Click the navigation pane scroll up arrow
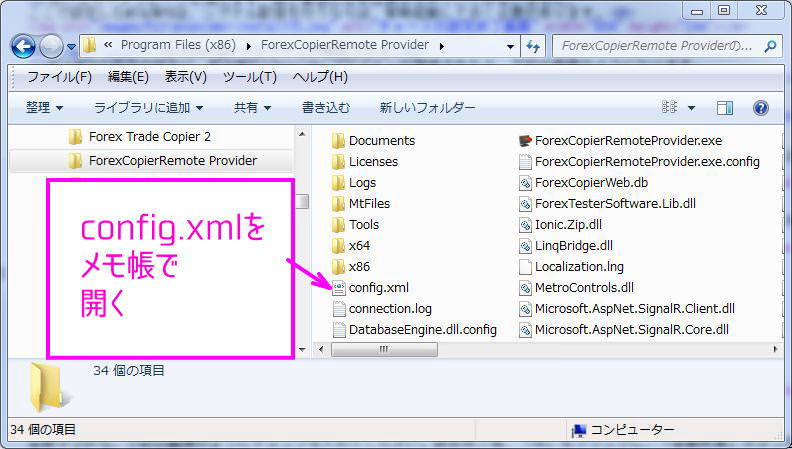792x449 pixels. pos(302,134)
